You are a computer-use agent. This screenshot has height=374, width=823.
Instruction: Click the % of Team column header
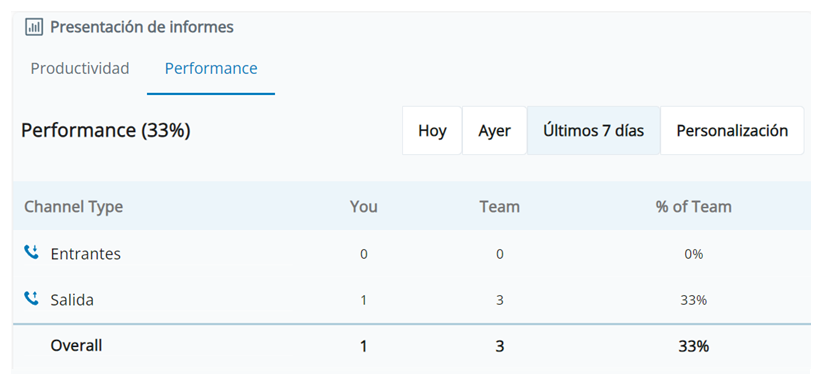[x=693, y=207]
